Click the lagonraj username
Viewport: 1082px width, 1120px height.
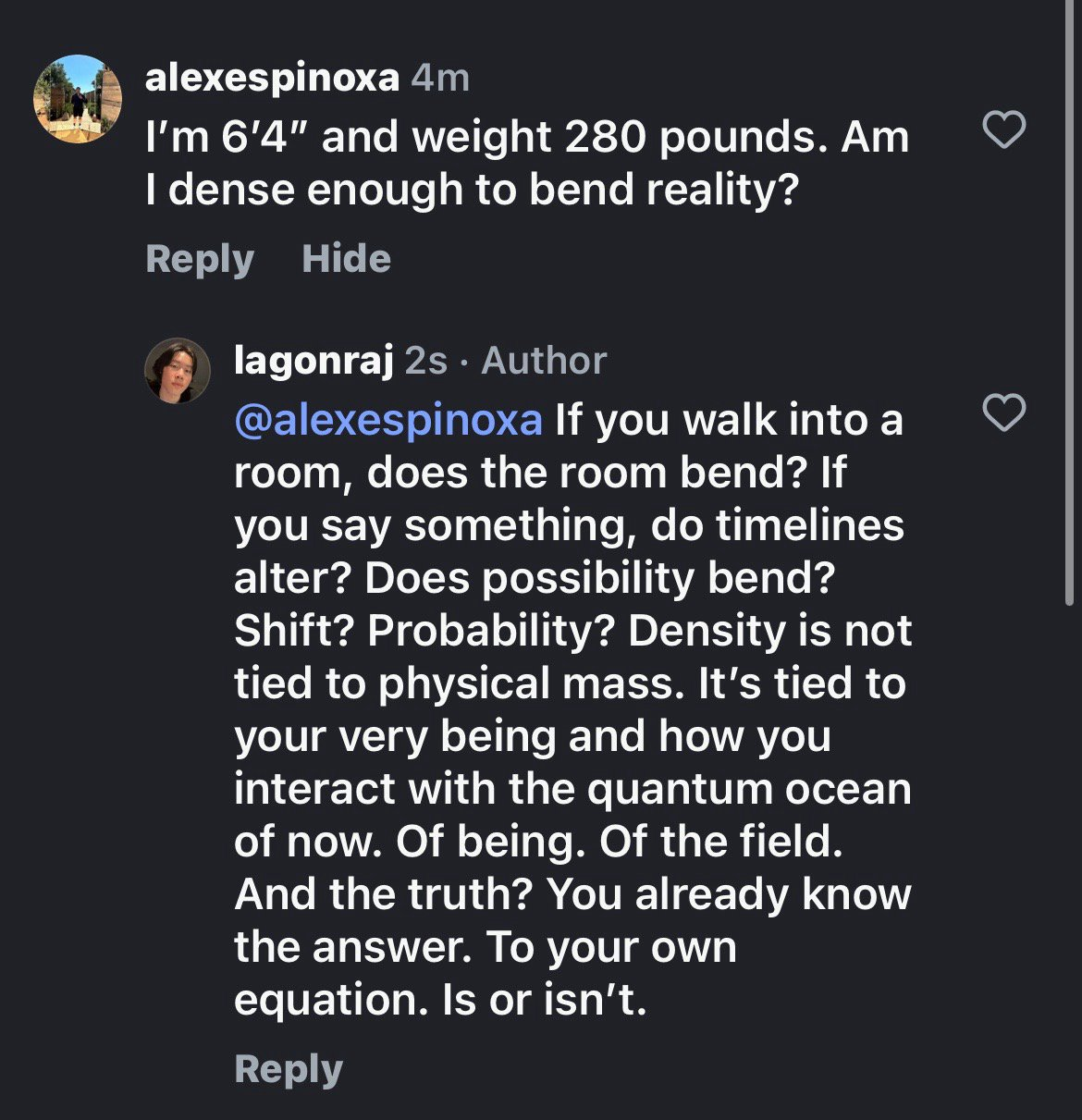point(314,361)
